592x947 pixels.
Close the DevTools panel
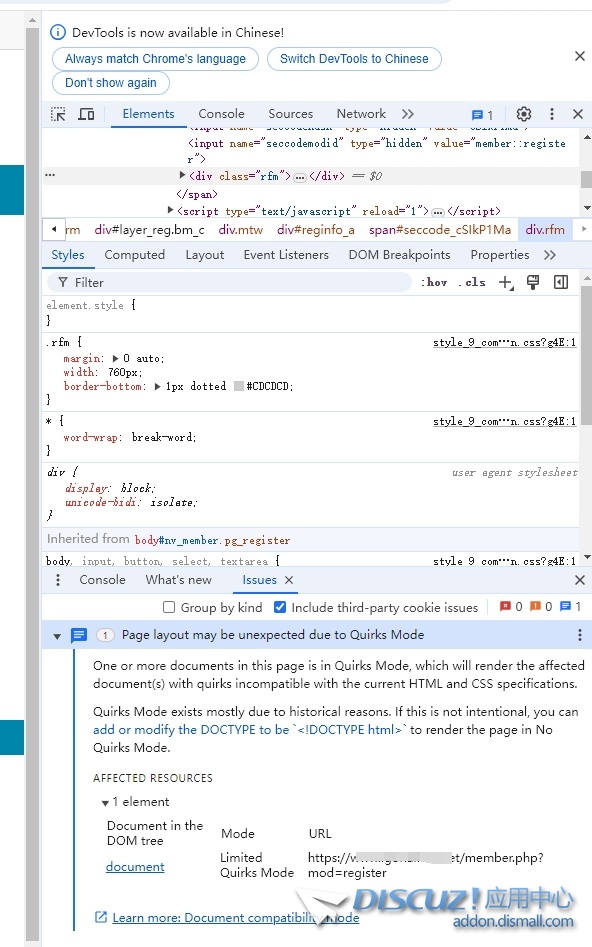[x=578, y=114]
